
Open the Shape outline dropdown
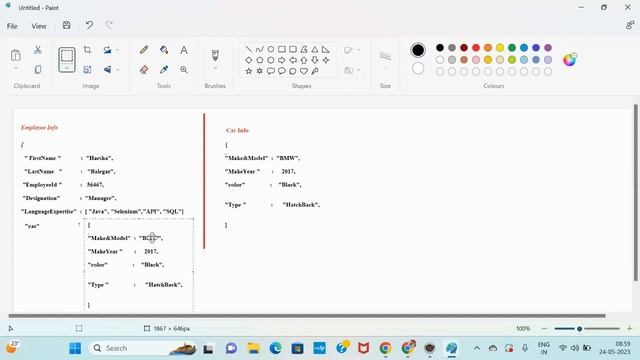pyautogui.click(x=352, y=50)
